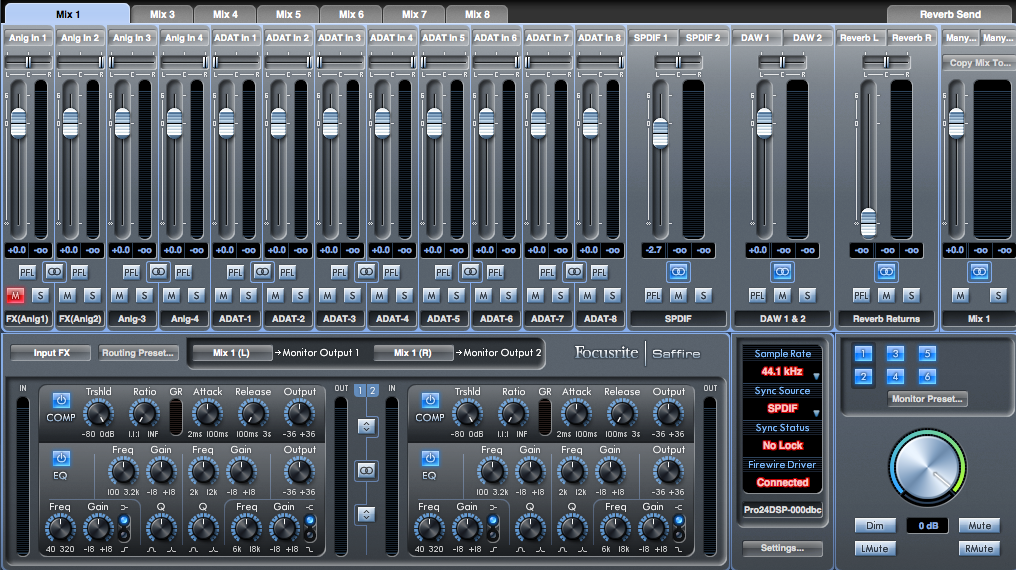1016x570 pixels.
Task: Click the large monitor volume knob
Action: (x=927, y=467)
